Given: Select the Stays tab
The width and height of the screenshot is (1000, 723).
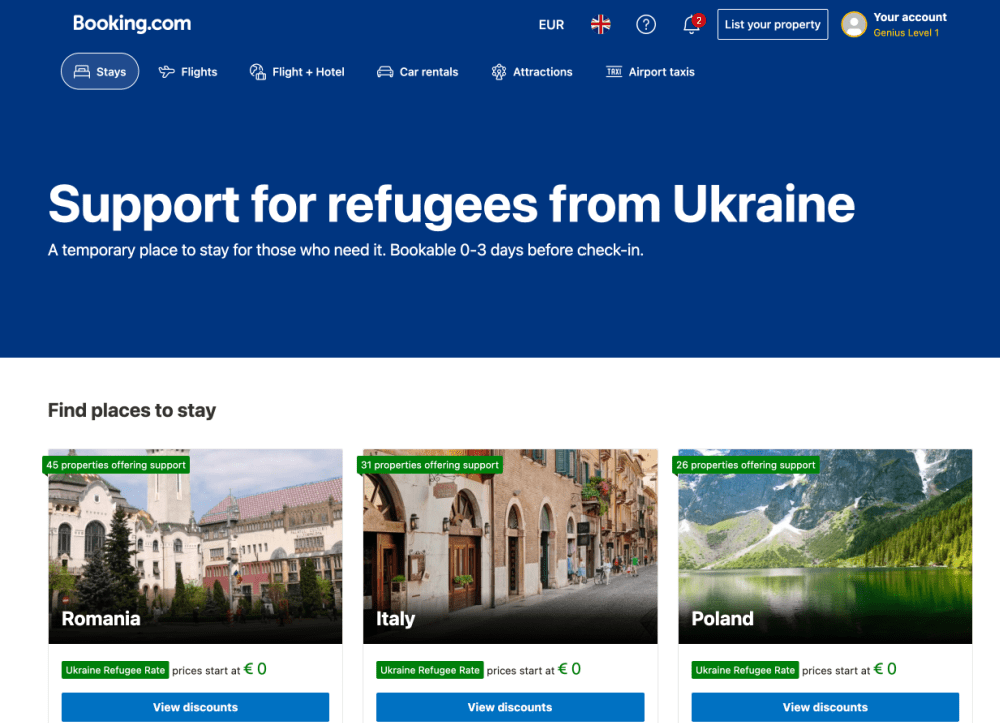Looking at the screenshot, I should 99,71.
